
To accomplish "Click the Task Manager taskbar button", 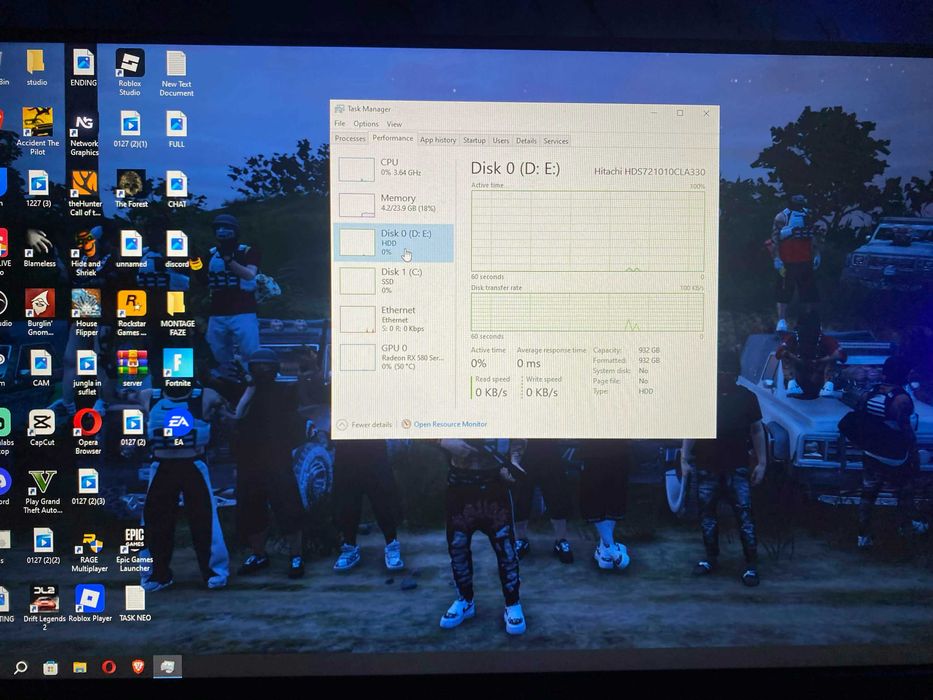I will tap(168, 666).
